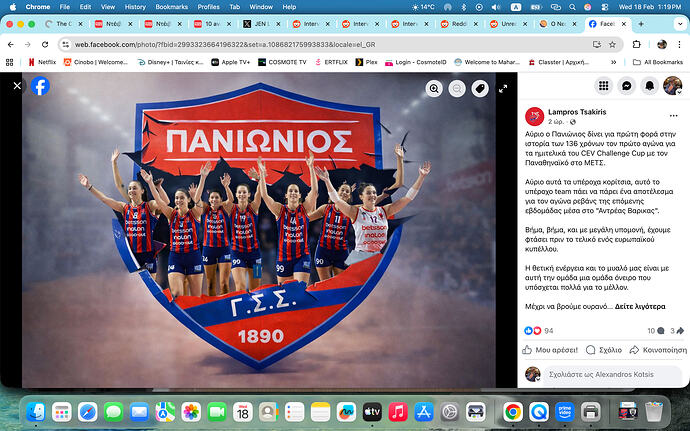Open the Chrome profile avatar

click(662, 44)
